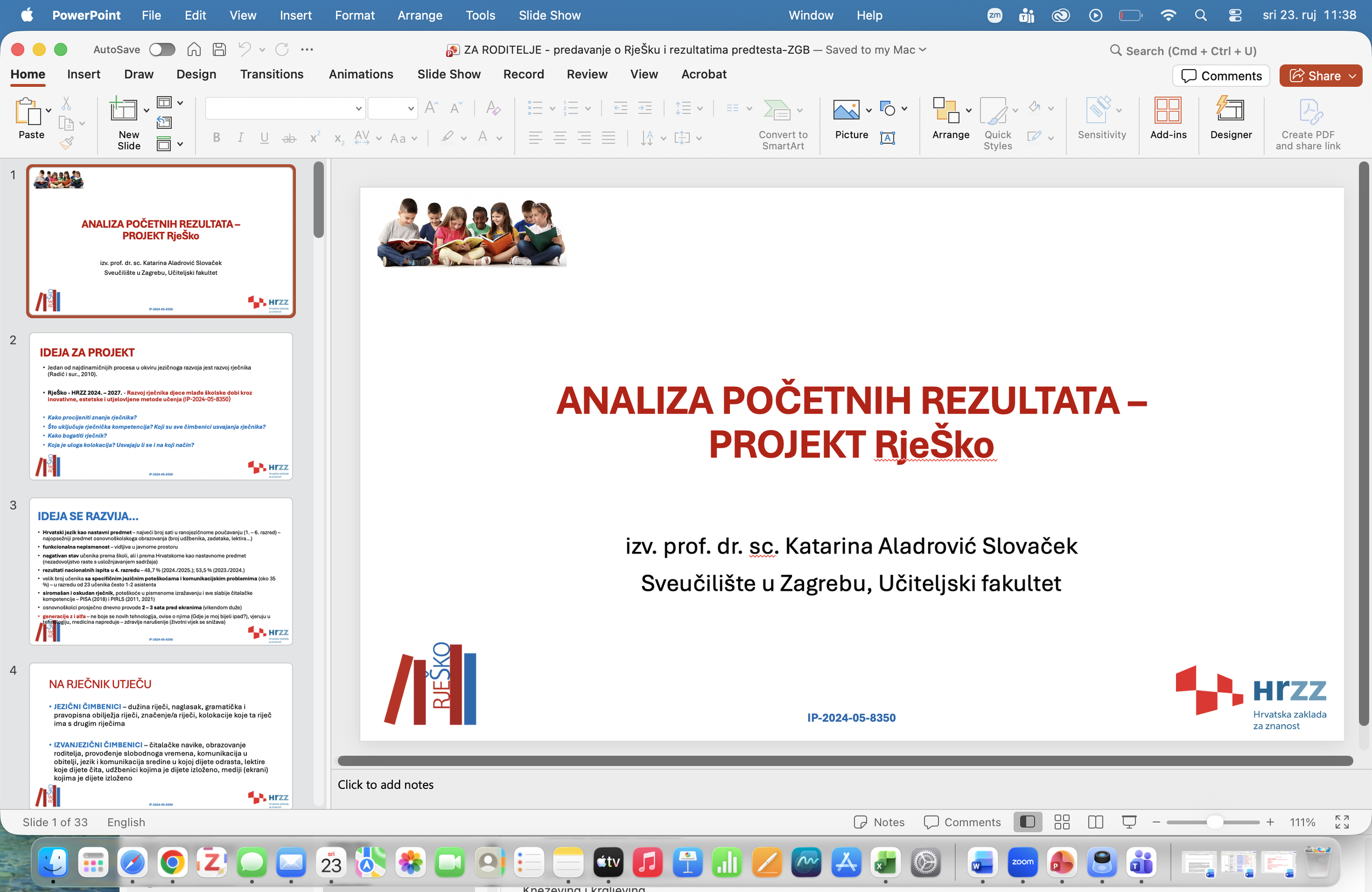
Task: Increase font size with large A icon
Action: tap(431, 108)
